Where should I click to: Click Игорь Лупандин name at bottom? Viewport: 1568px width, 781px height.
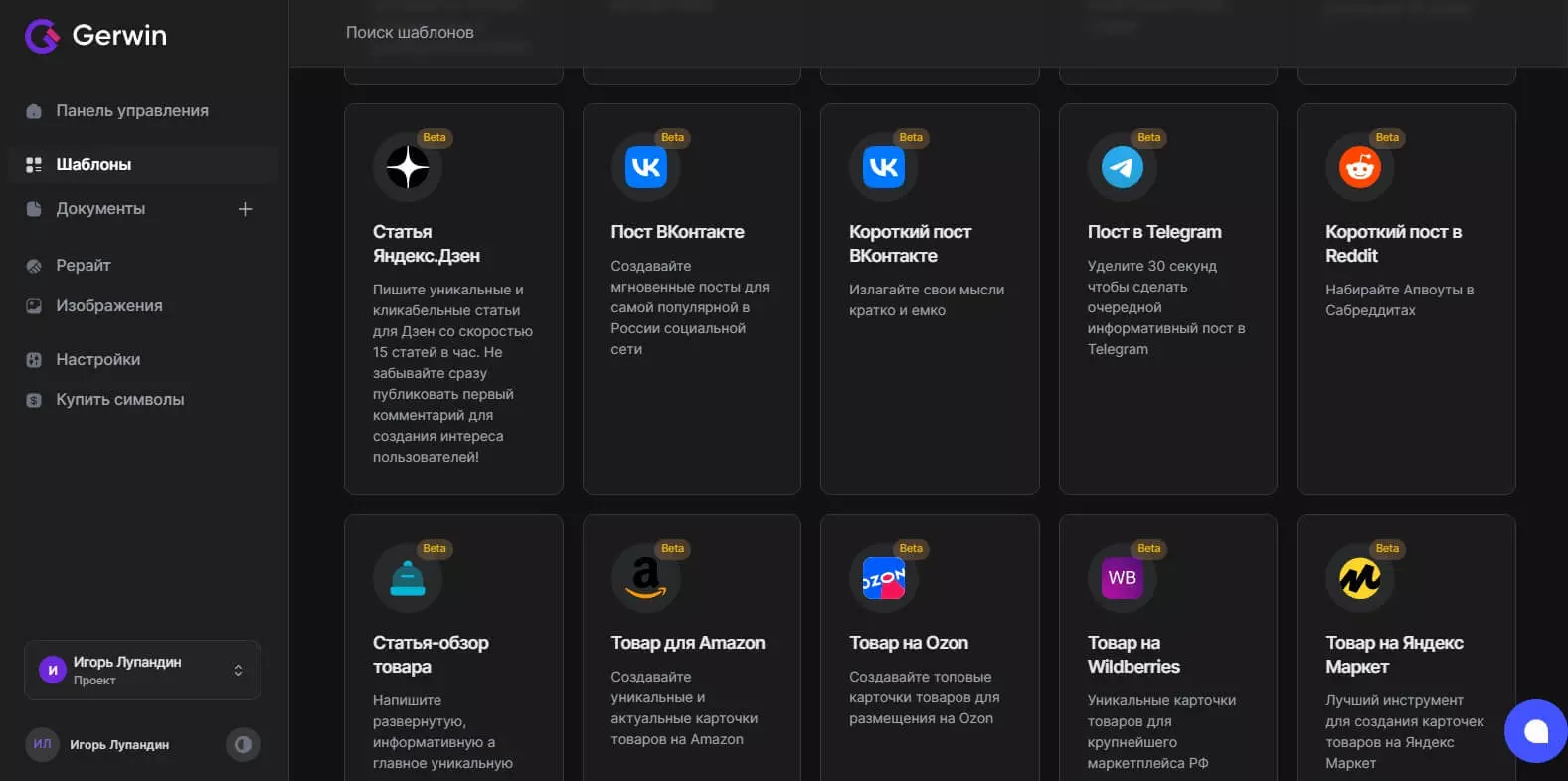click(x=119, y=745)
